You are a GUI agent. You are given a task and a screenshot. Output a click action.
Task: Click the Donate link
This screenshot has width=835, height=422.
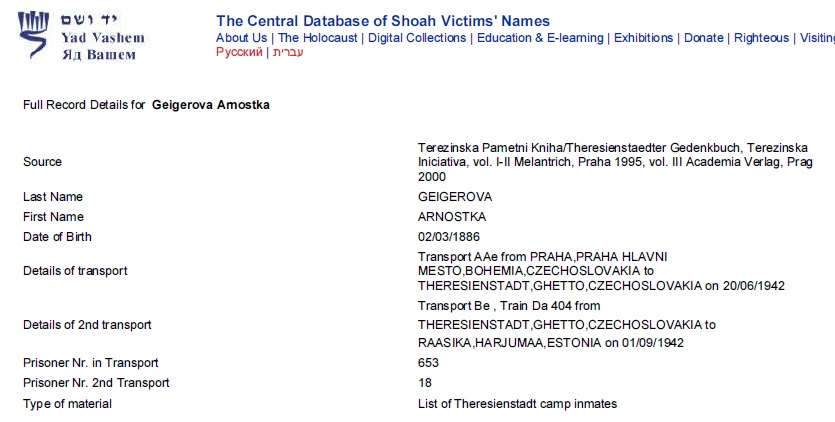[703, 38]
